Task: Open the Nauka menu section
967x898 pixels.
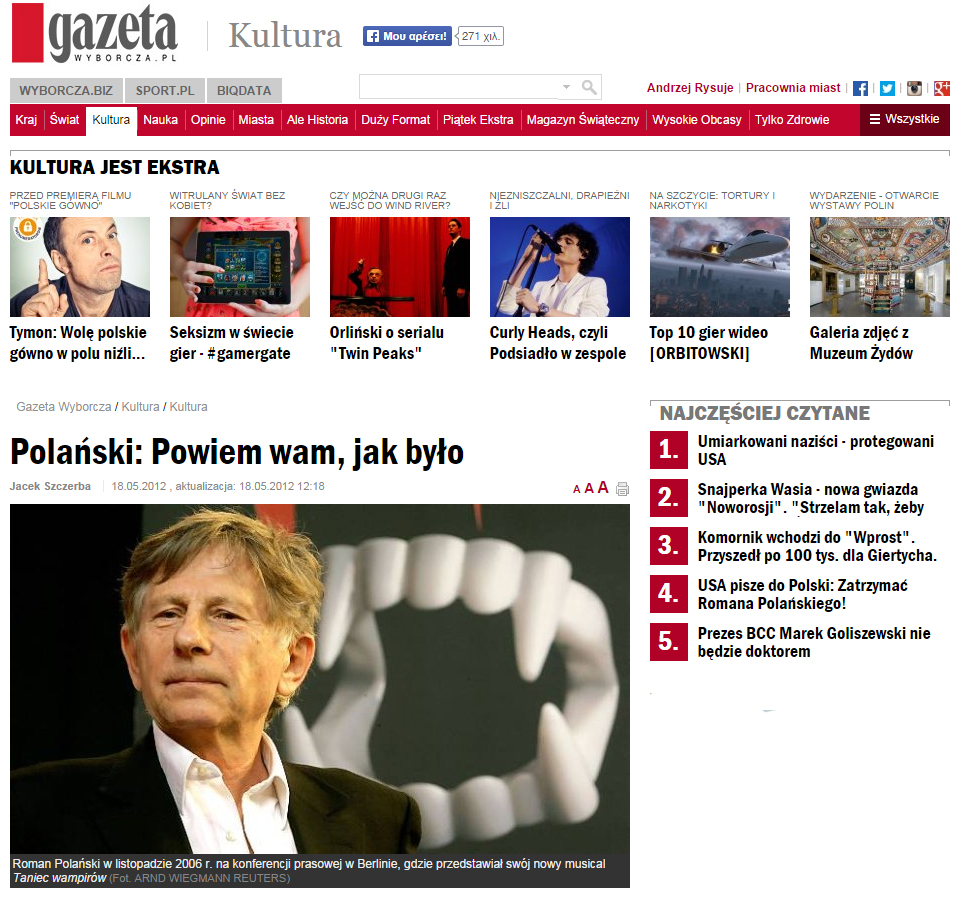Action: (160, 120)
